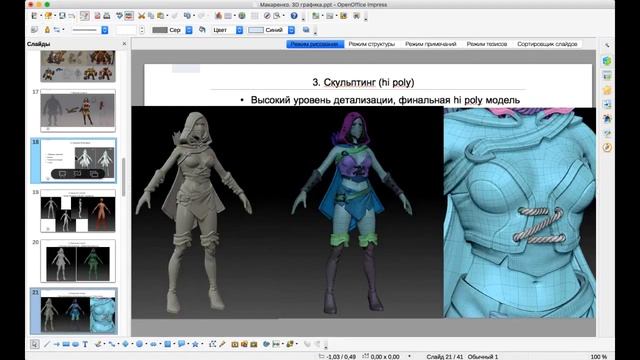The image size is (640, 360).
Task: Open the fill color Синий dropdown
Action: pyautogui.click(x=291, y=30)
